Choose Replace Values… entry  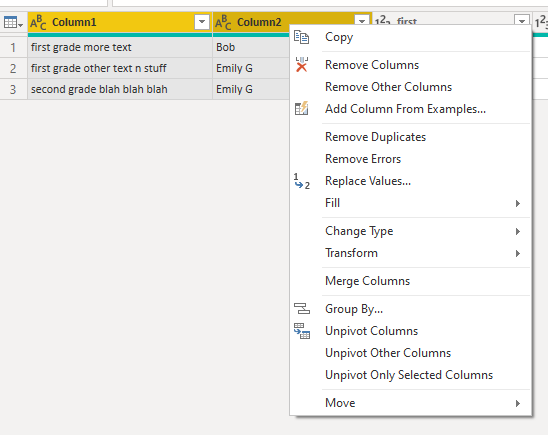(411, 181)
